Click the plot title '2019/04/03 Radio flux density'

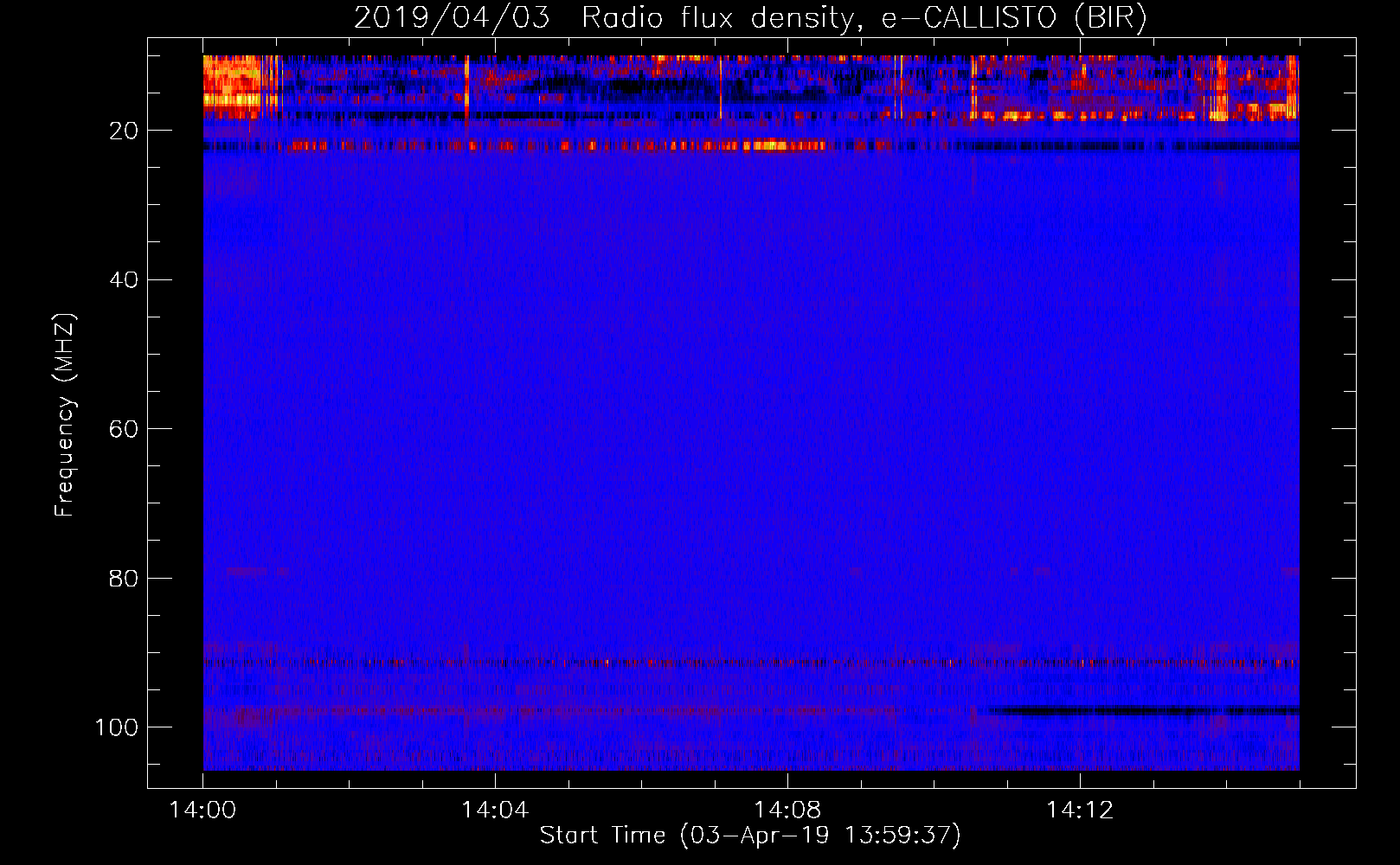click(750, 17)
